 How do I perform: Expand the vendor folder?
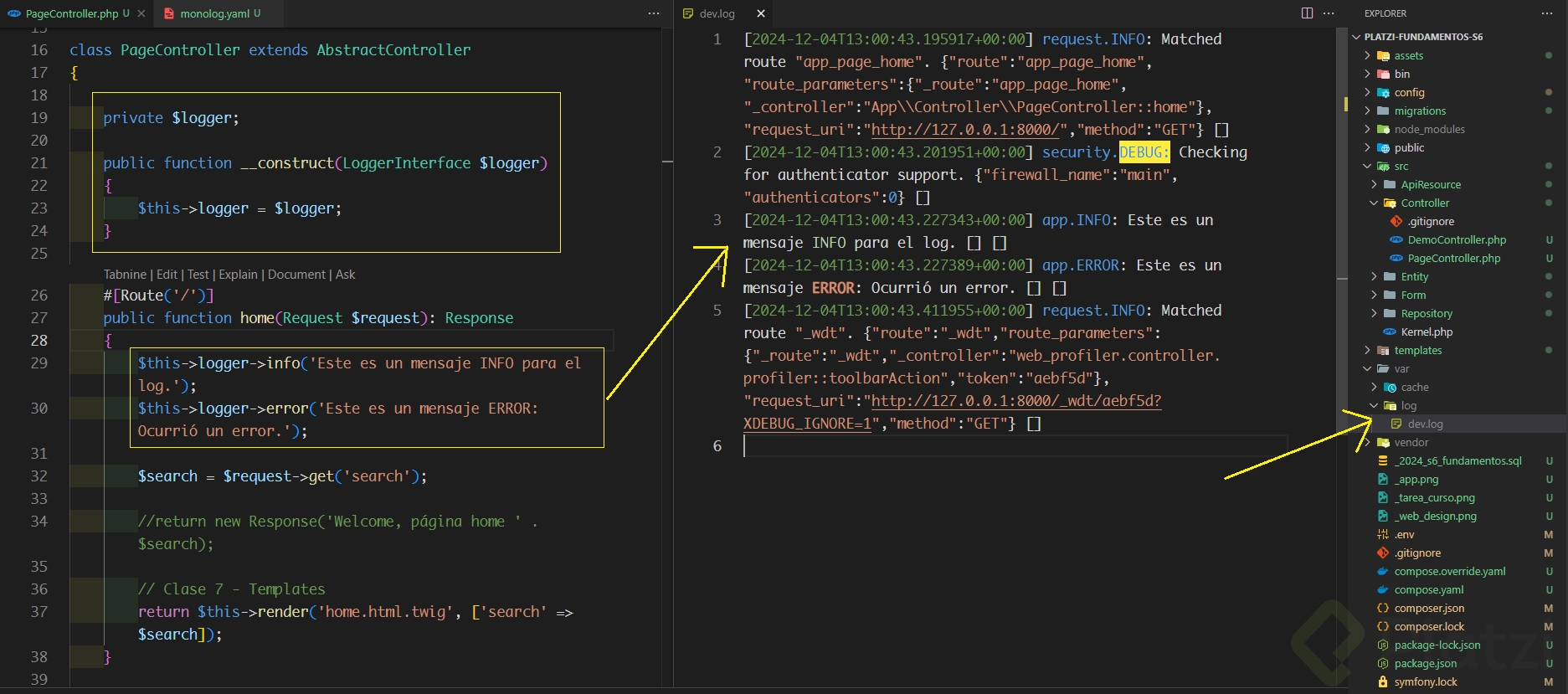click(1368, 443)
